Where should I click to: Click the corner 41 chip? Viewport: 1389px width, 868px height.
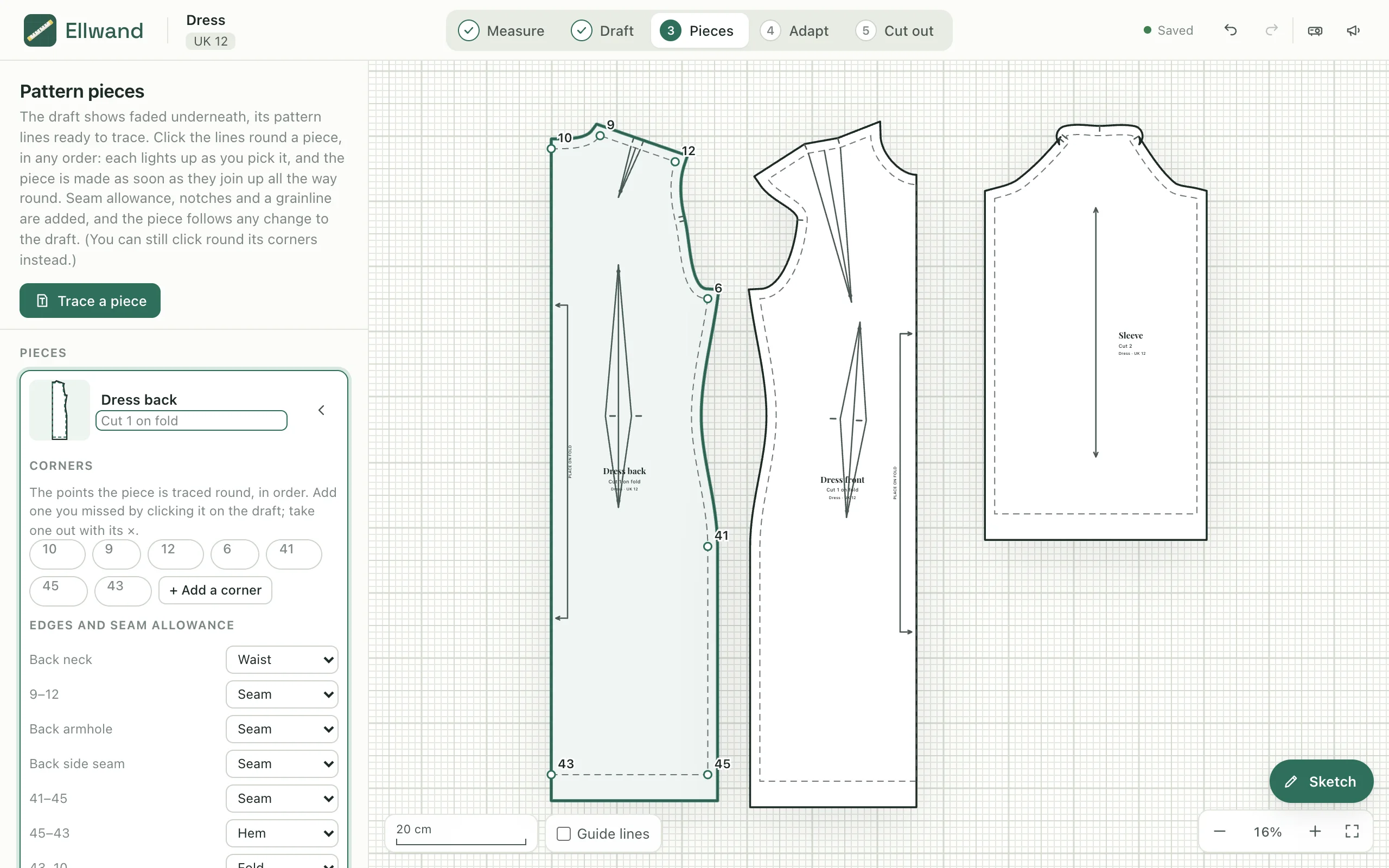tap(294, 554)
